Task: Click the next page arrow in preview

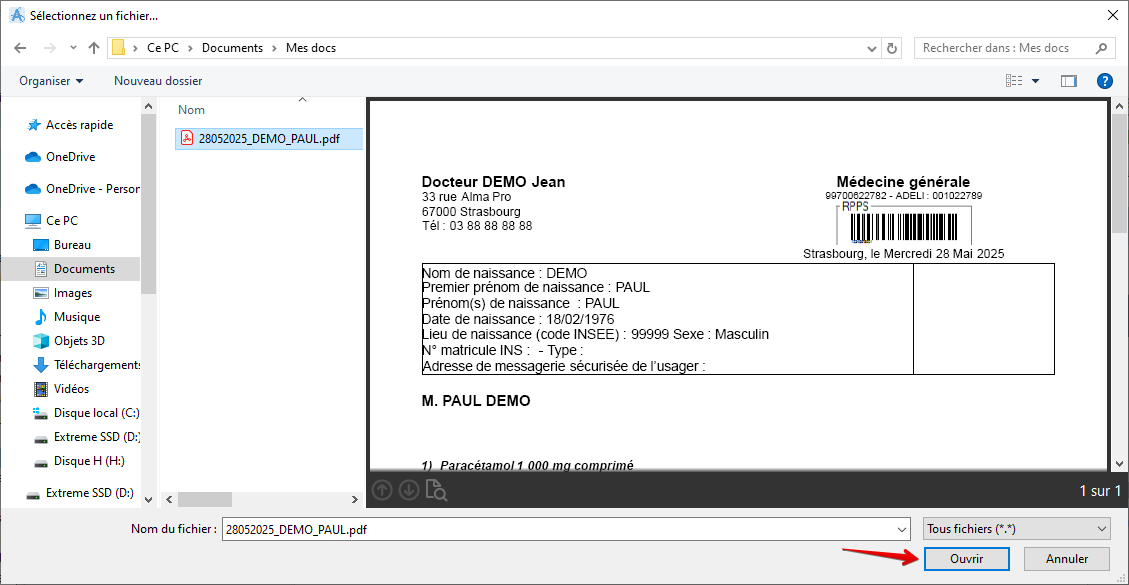Action: tap(408, 490)
